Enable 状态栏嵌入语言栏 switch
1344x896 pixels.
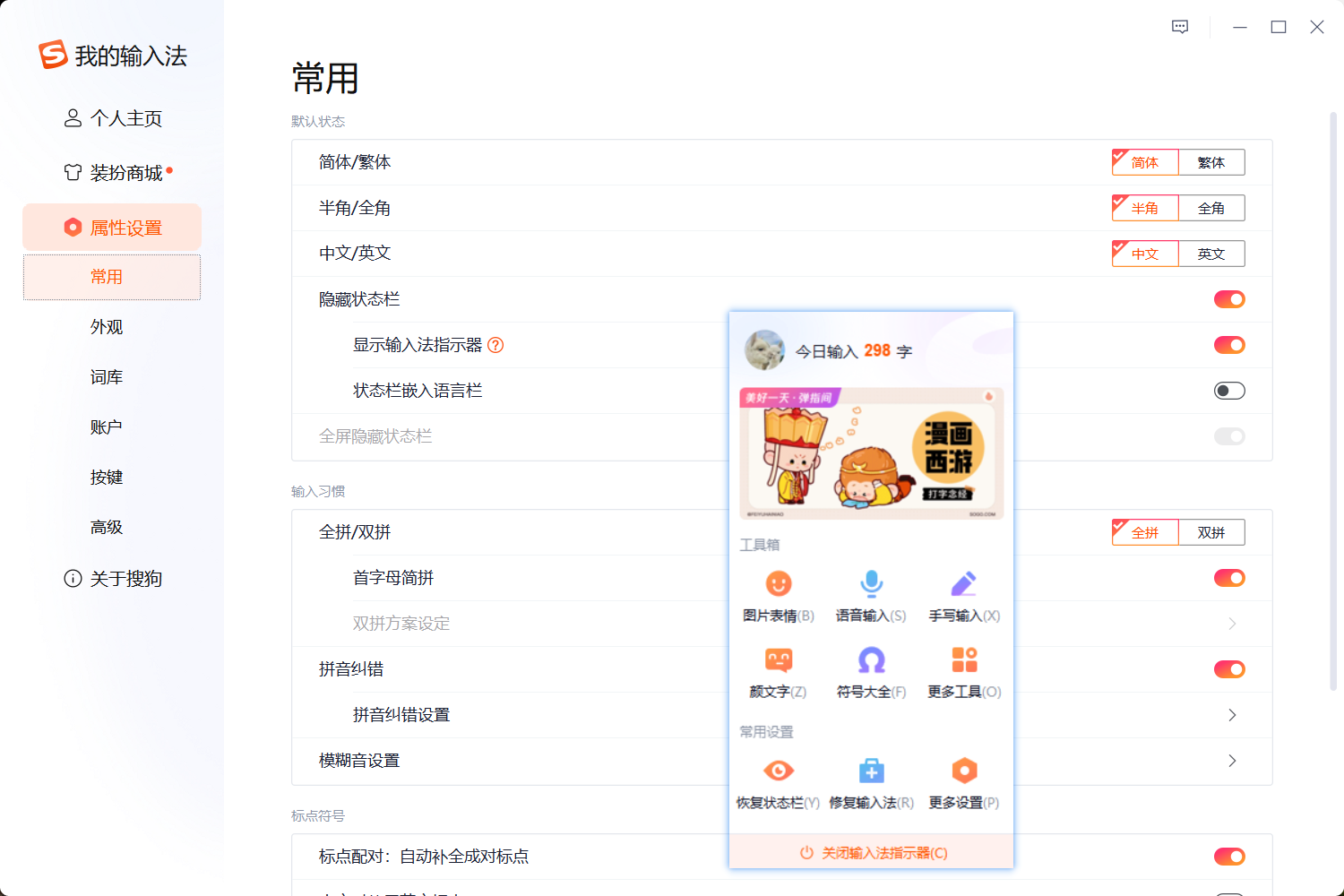(x=1229, y=390)
